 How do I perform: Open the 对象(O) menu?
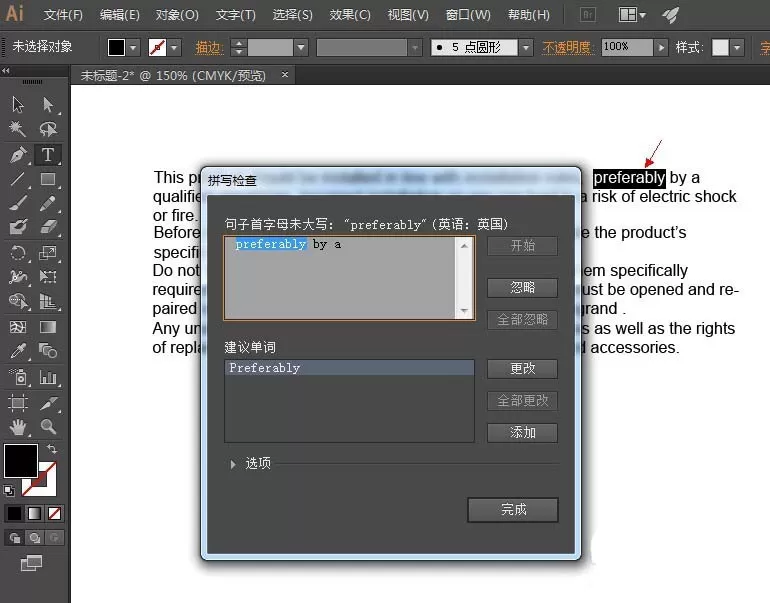177,15
